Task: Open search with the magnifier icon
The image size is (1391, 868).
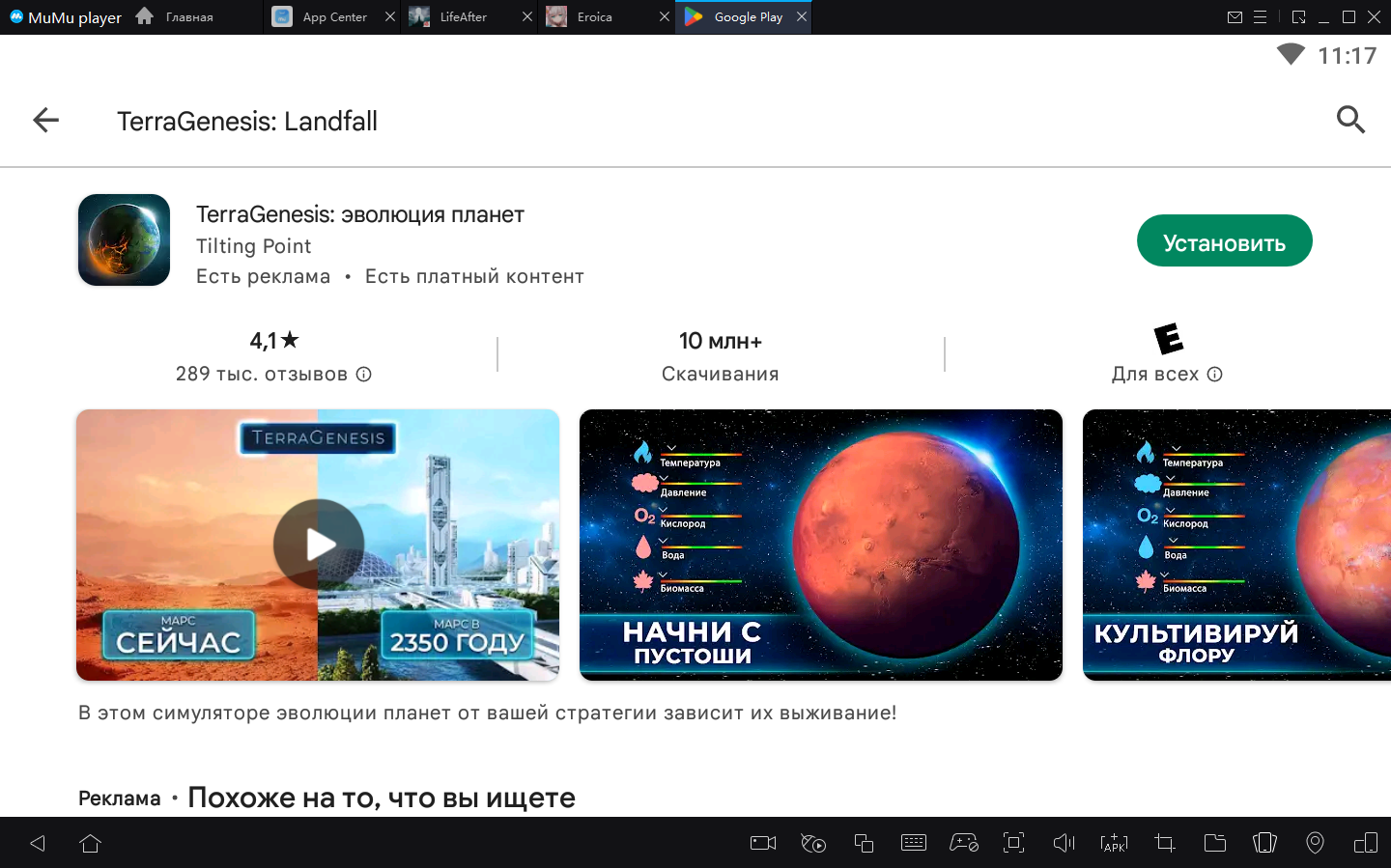Action: (x=1349, y=120)
